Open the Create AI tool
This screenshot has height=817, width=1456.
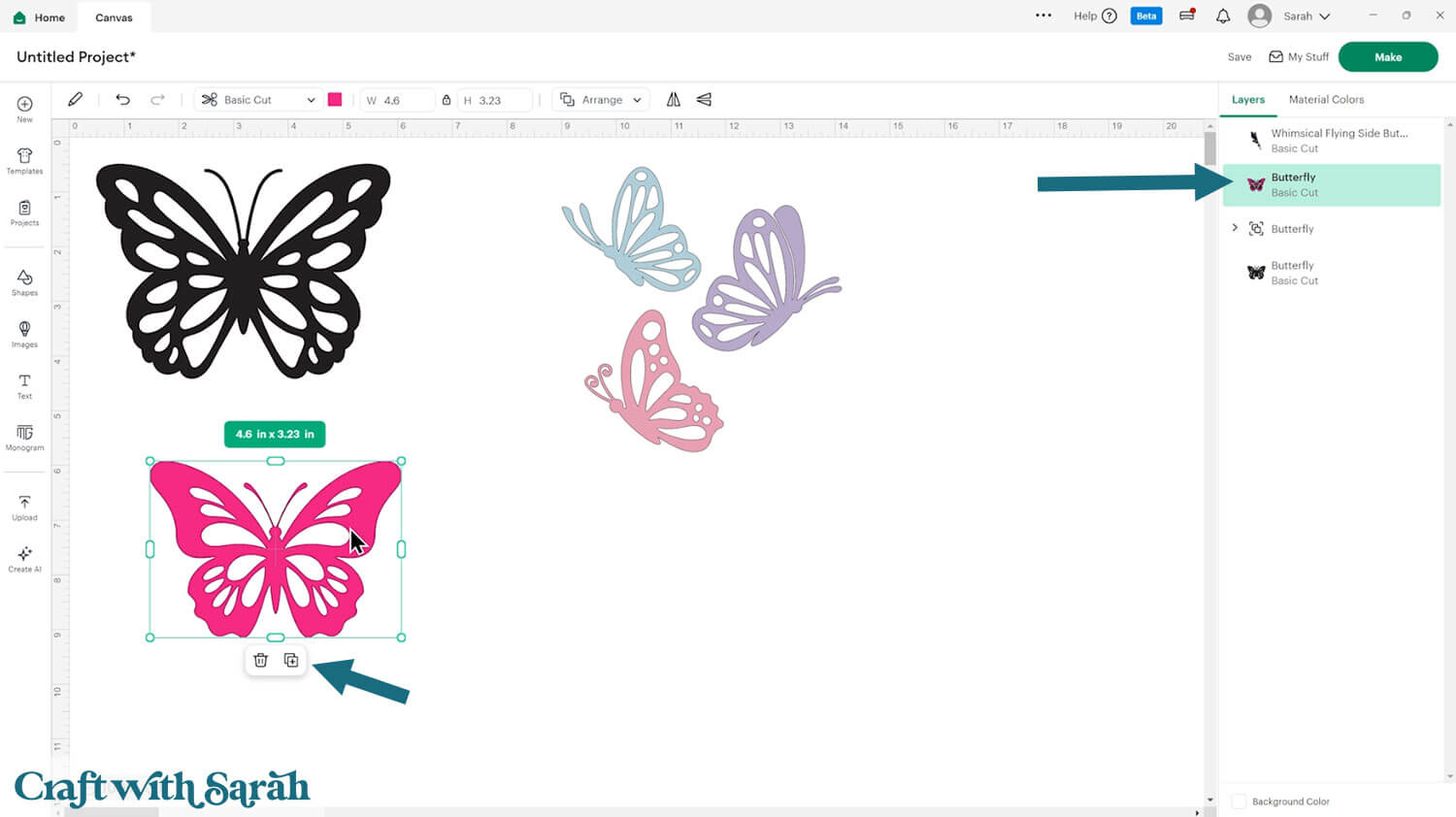point(24,559)
